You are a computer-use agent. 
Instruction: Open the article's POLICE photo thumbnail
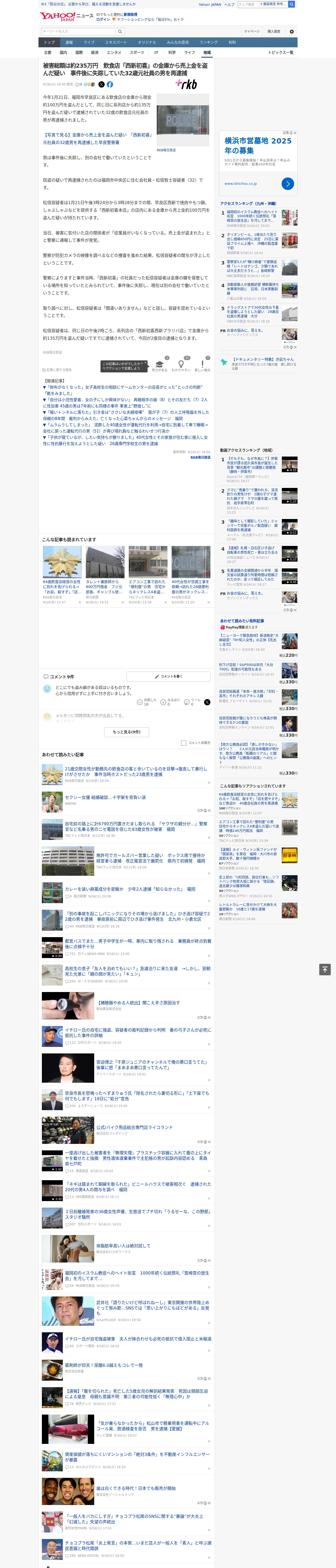[x=182, y=120]
